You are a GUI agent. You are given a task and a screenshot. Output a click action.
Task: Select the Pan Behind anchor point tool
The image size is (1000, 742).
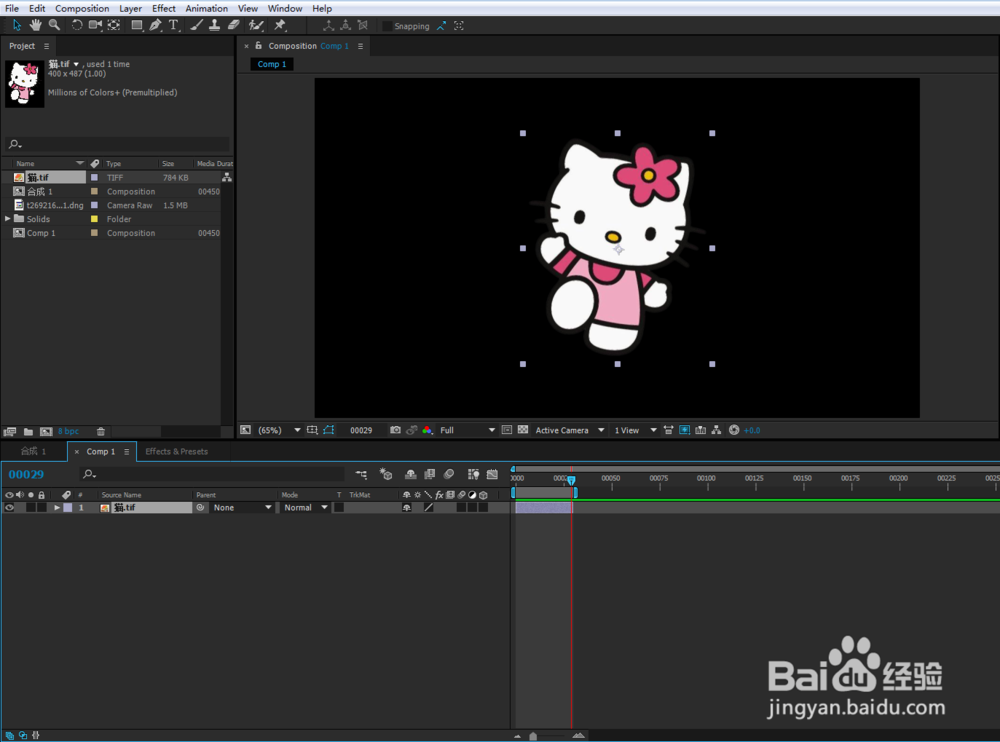point(114,25)
